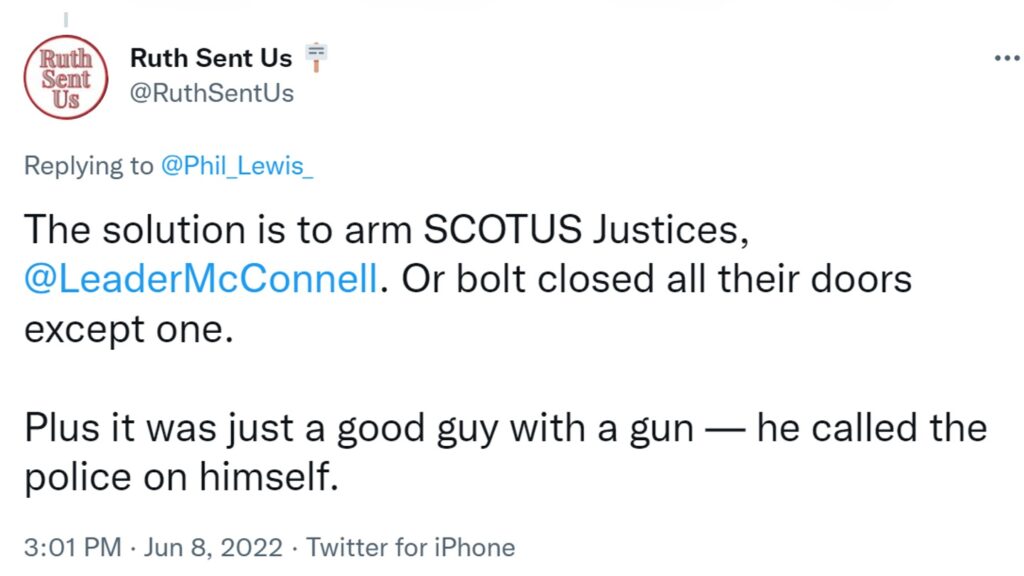1024x576 pixels.
Task: Click the Jun 8, 2022 date
Action: pyautogui.click(x=213, y=547)
